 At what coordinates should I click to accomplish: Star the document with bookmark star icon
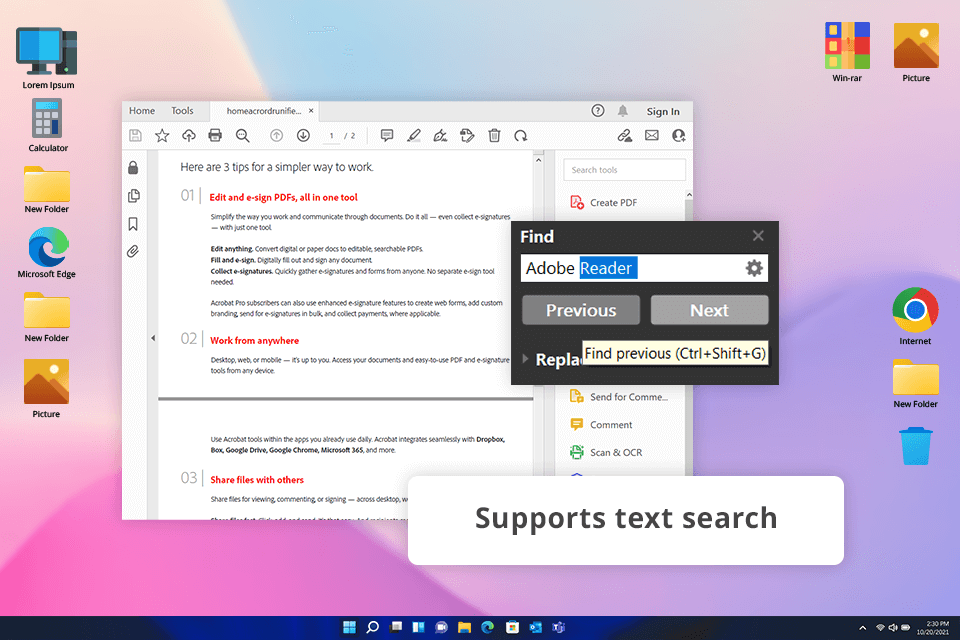162,135
